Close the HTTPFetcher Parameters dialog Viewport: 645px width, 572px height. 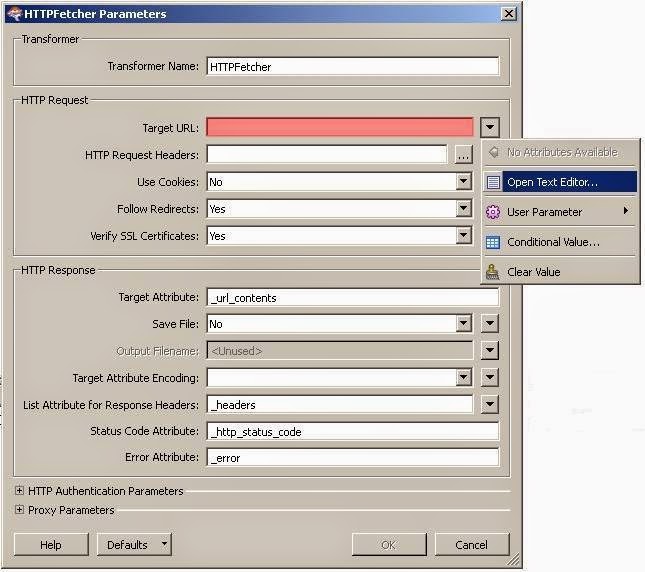(x=509, y=14)
